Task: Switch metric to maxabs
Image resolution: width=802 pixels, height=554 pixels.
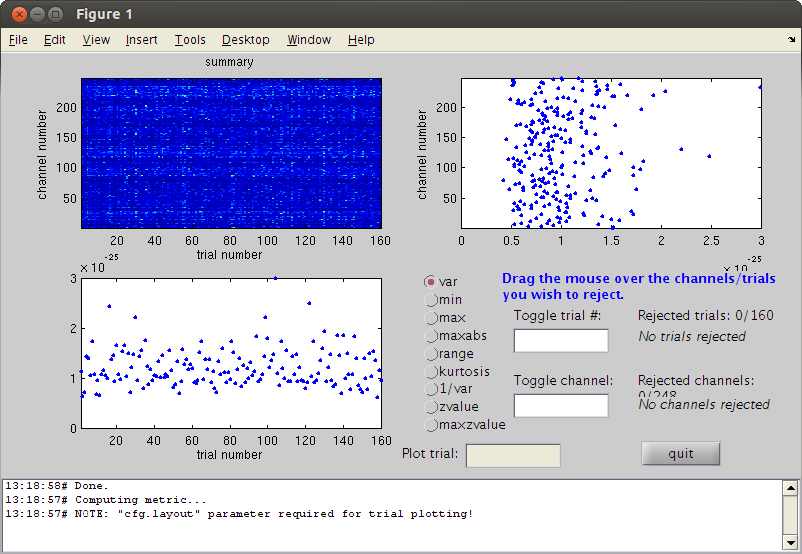Action: (431, 335)
